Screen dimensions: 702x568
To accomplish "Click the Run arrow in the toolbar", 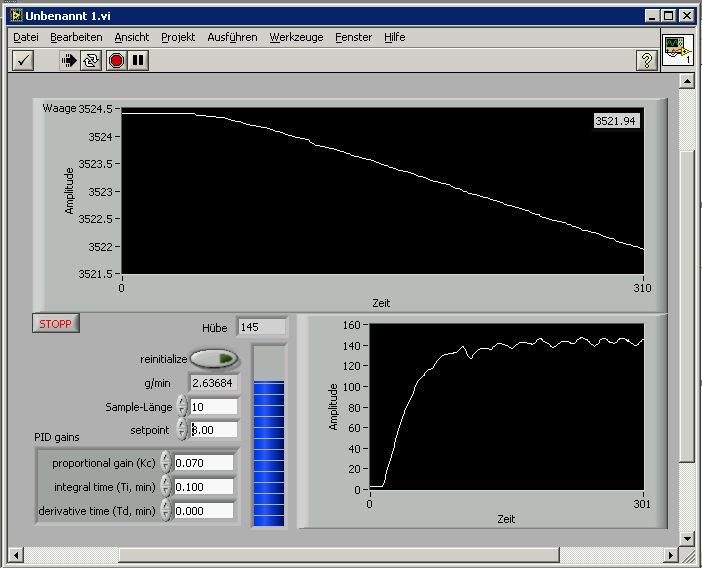I will click(69, 61).
